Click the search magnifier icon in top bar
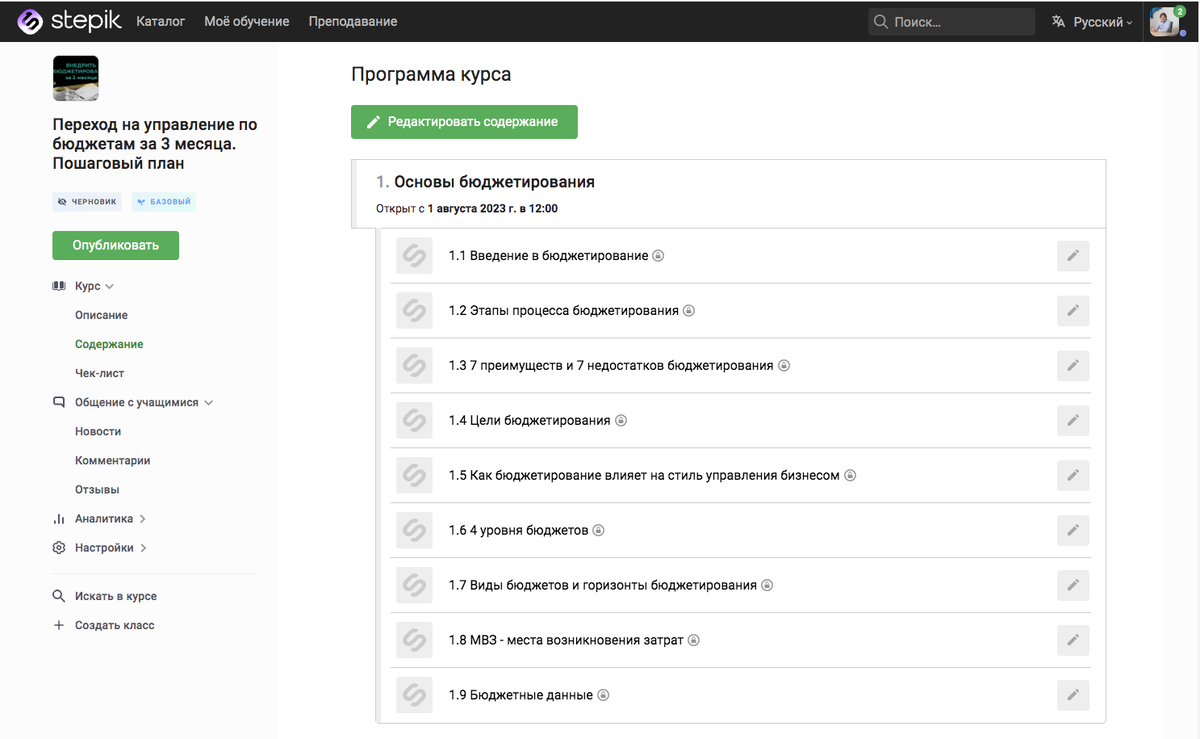Image resolution: width=1200 pixels, height=739 pixels. point(879,20)
